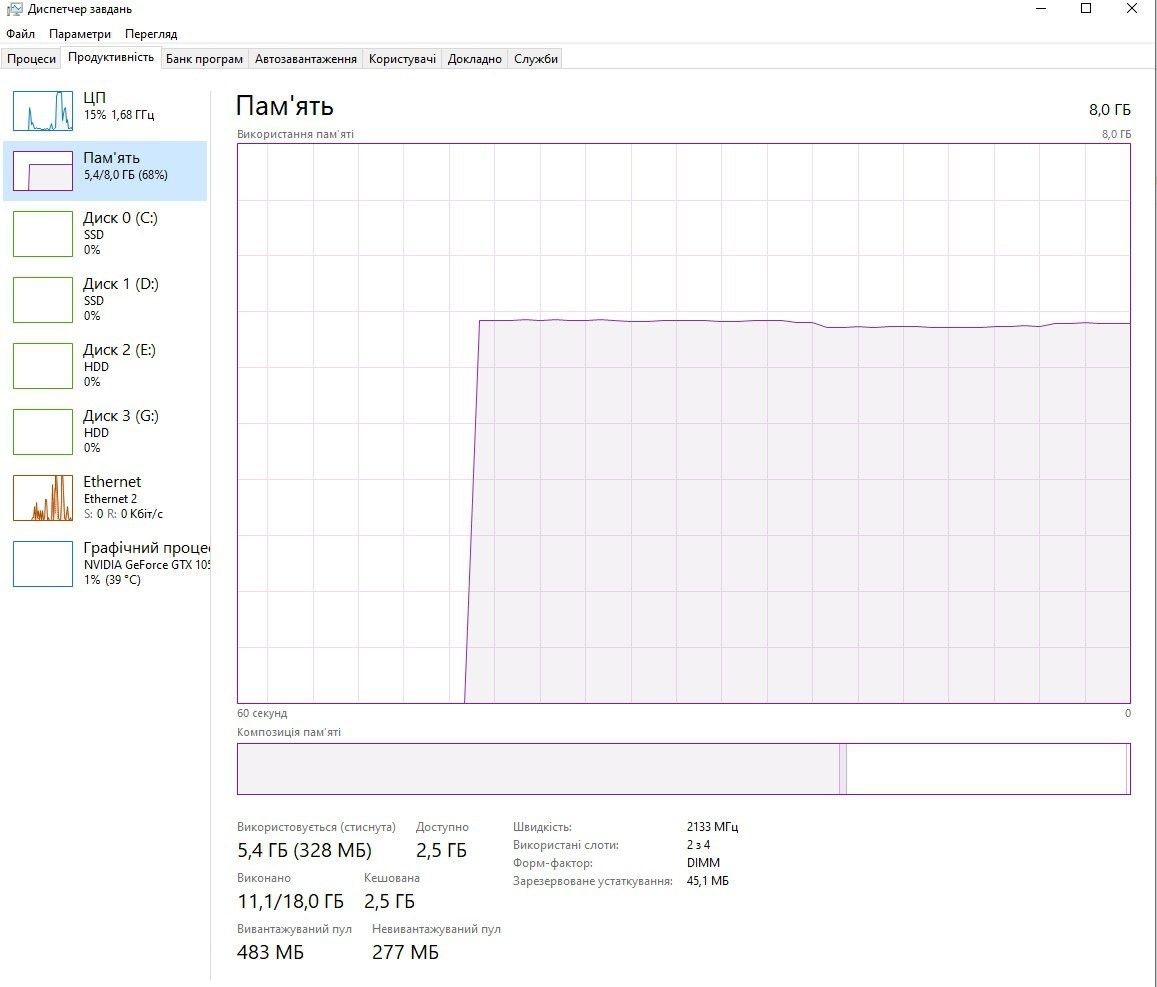Click the Доступно 2,5 ГБ value
Screen dimensions: 1157x987
pos(441,851)
